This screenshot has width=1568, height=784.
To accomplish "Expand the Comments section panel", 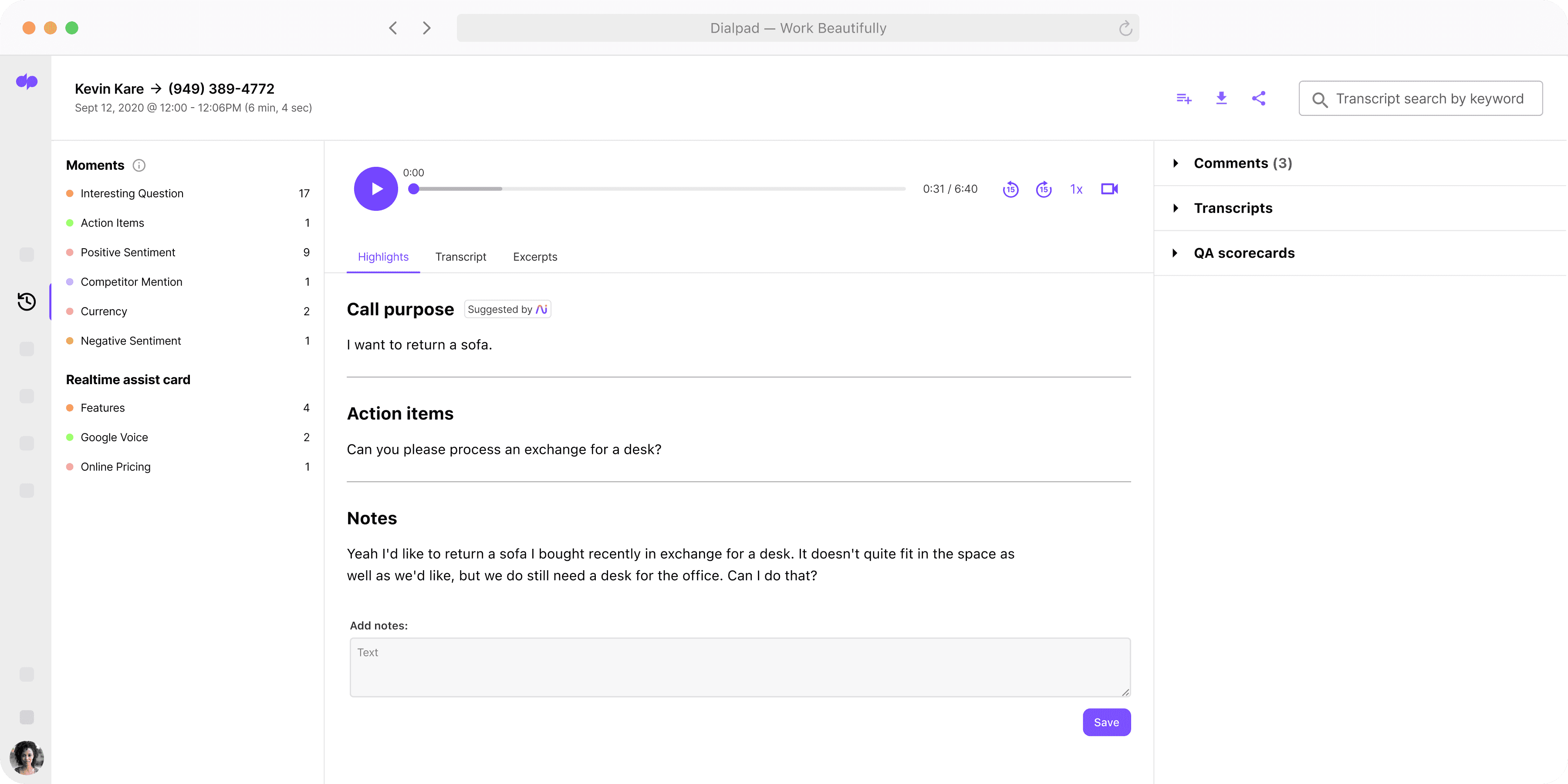I will tap(1176, 163).
